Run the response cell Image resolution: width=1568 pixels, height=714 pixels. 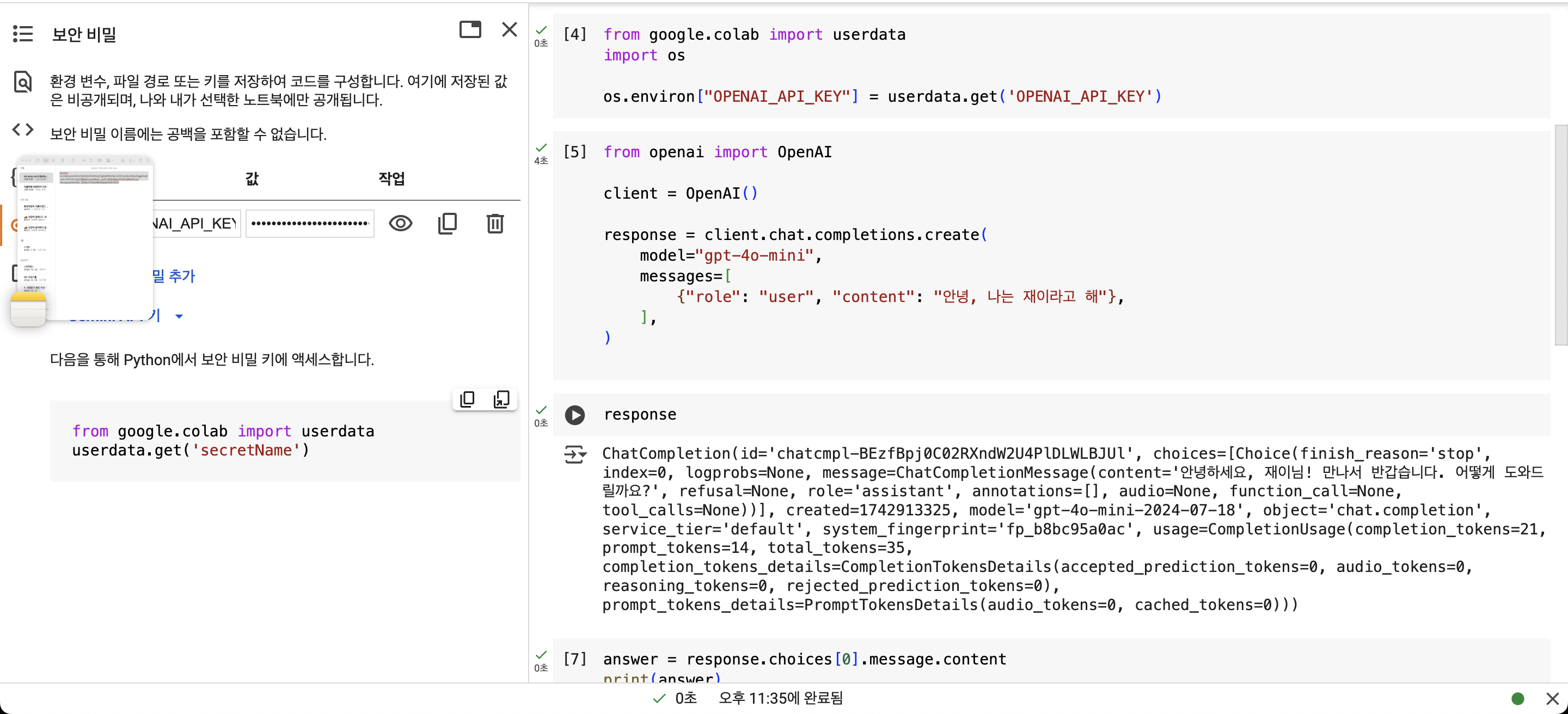coord(574,415)
